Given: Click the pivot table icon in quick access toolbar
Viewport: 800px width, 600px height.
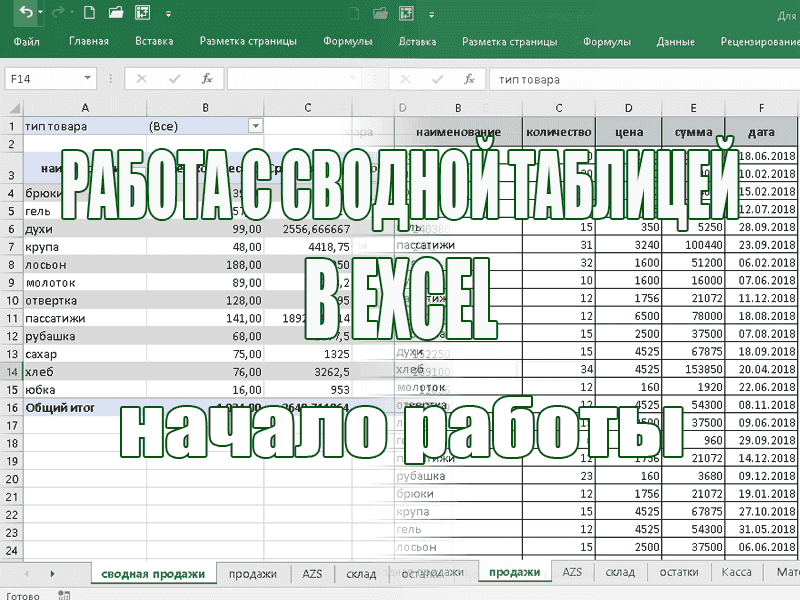Looking at the screenshot, I should tap(144, 14).
